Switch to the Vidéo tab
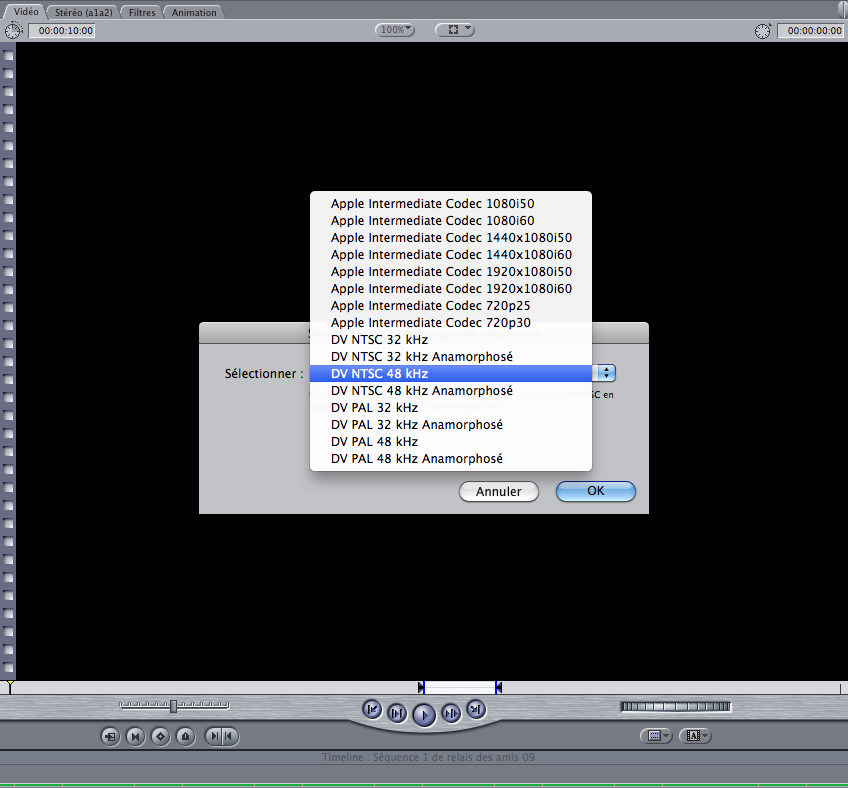The width and height of the screenshot is (848, 788). coord(25,11)
